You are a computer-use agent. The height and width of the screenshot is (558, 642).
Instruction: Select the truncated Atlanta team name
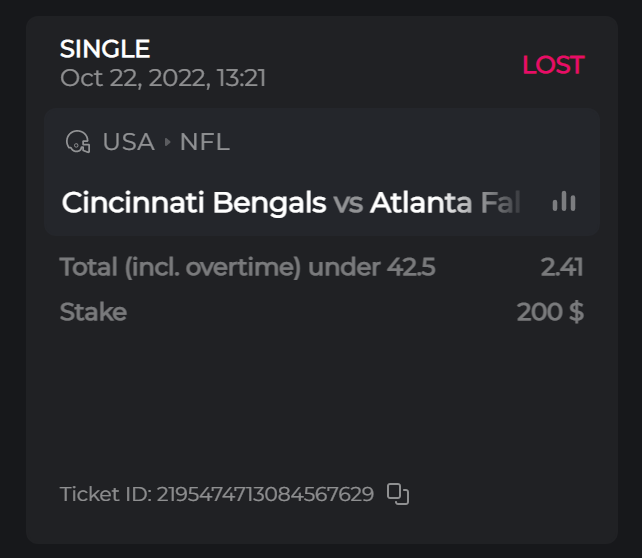445,203
